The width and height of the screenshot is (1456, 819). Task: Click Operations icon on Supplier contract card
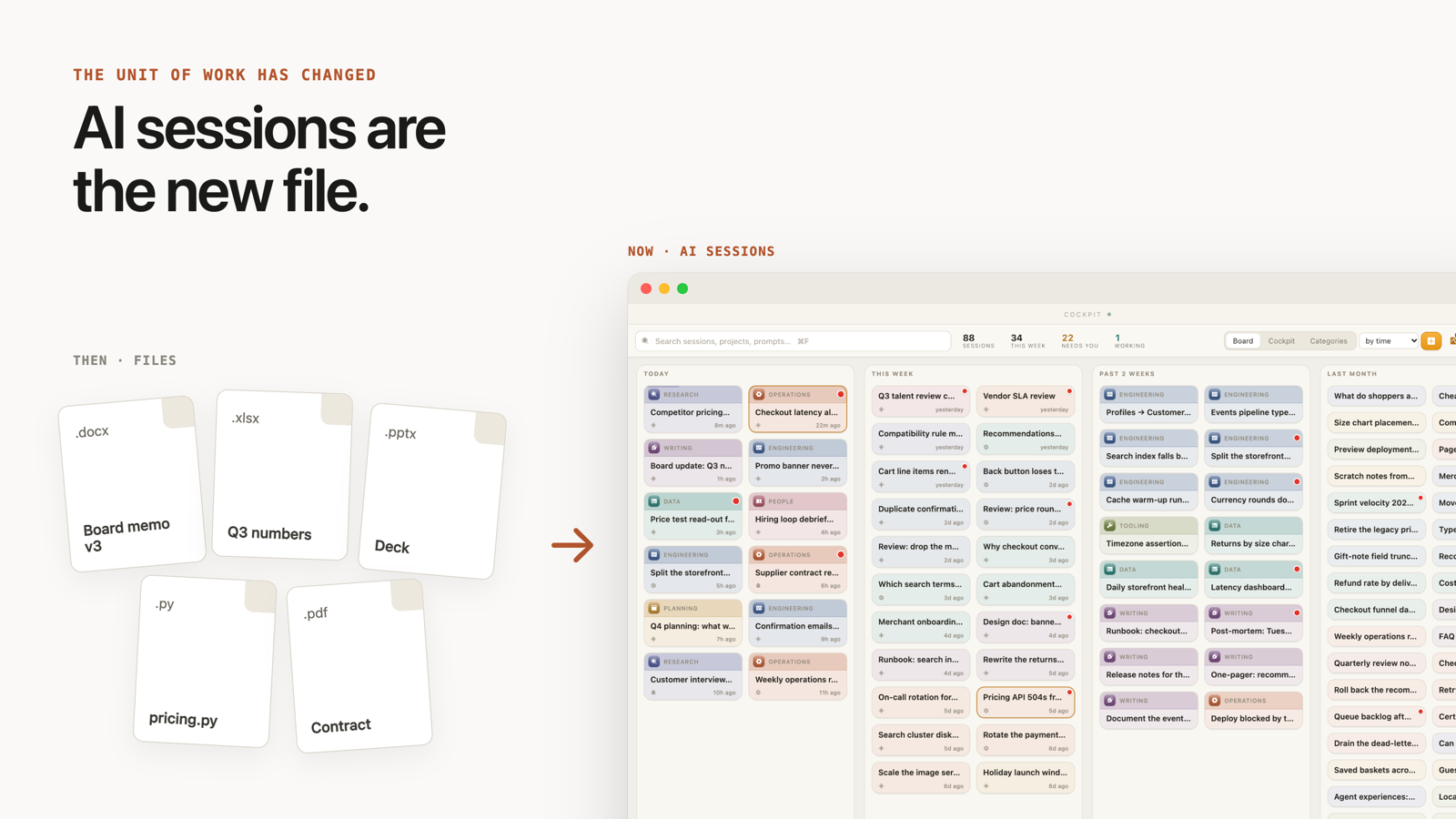click(759, 555)
